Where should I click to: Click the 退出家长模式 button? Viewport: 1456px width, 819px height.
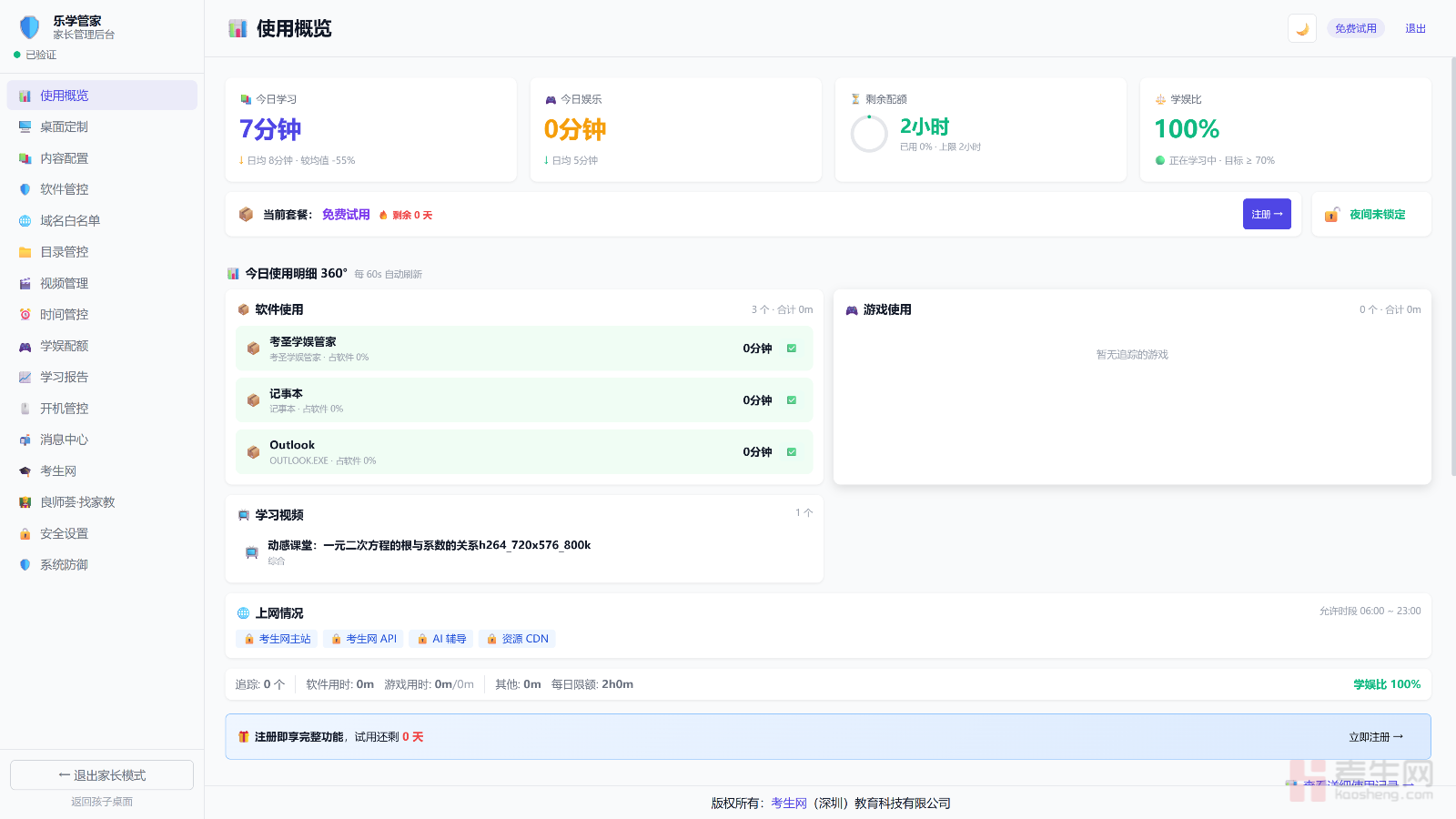point(102,775)
